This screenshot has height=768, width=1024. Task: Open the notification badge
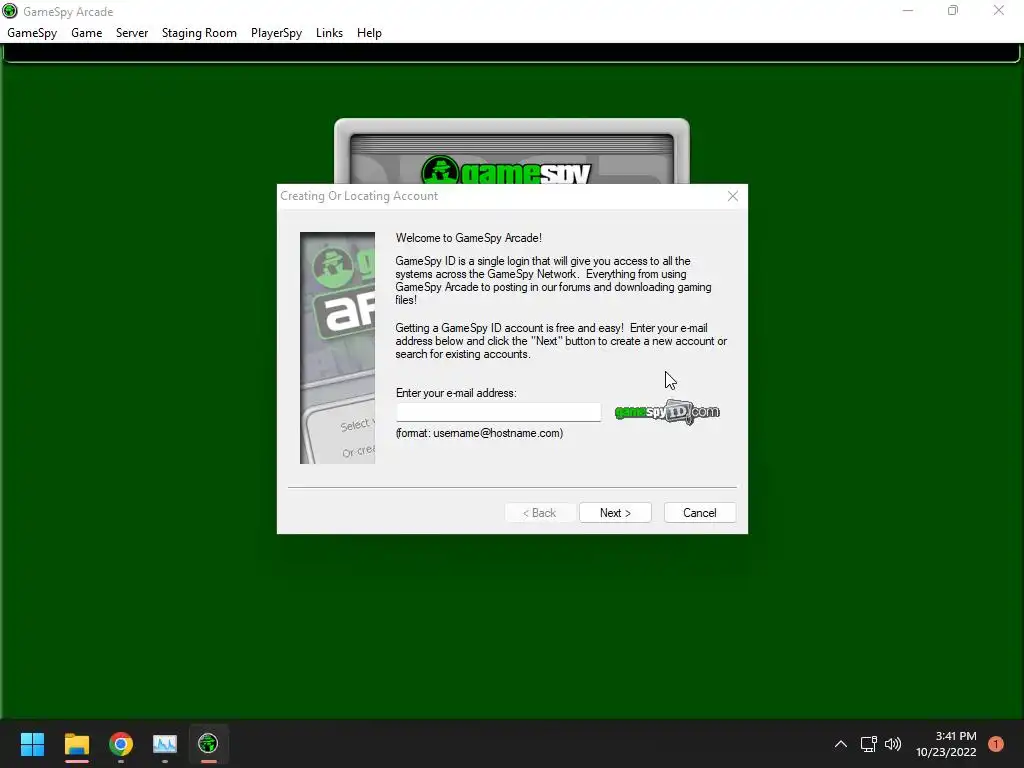pyautogui.click(x=996, y=744)
